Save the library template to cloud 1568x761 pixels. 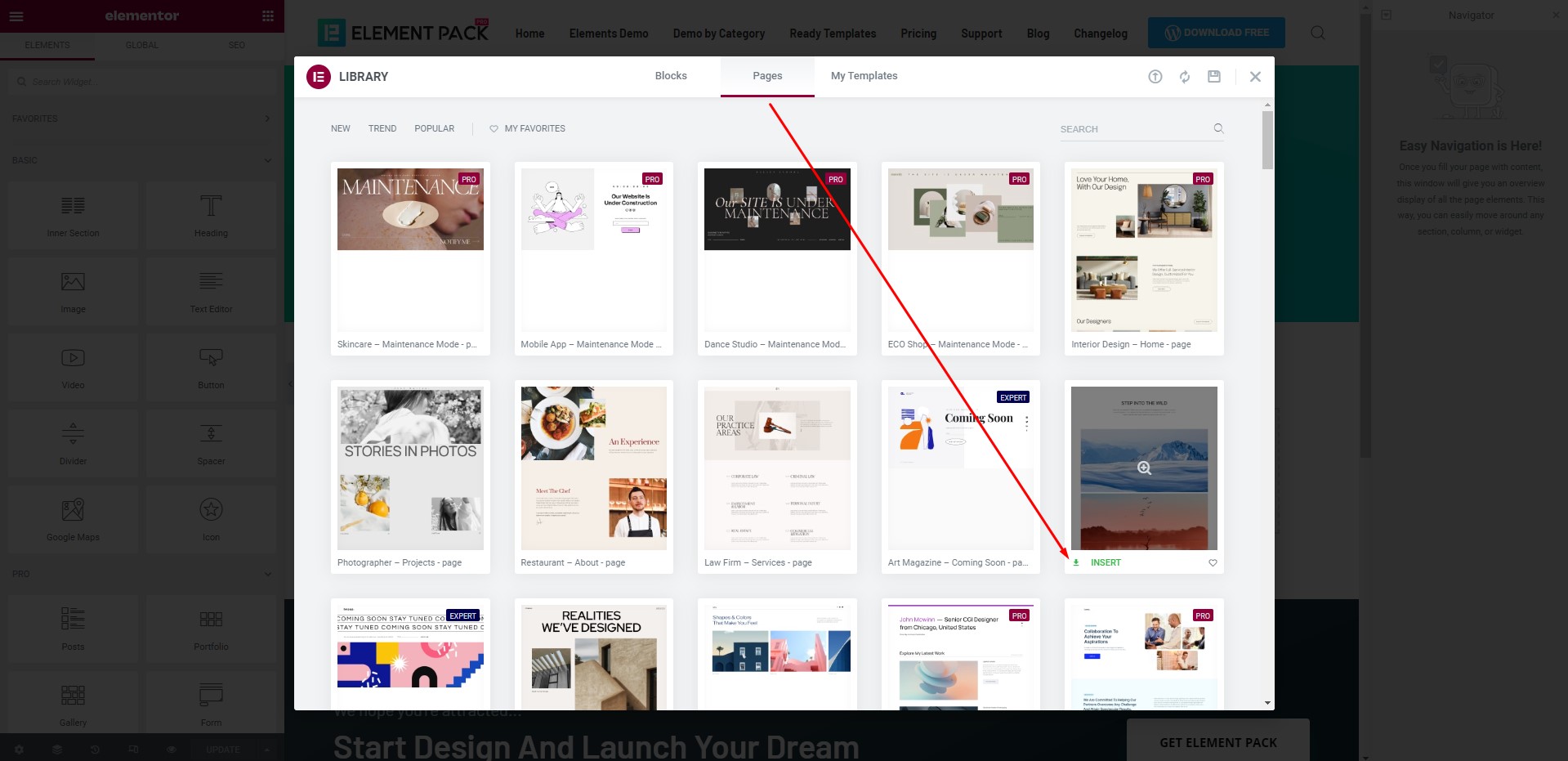pyautogui.click(x=1213, y=76)
